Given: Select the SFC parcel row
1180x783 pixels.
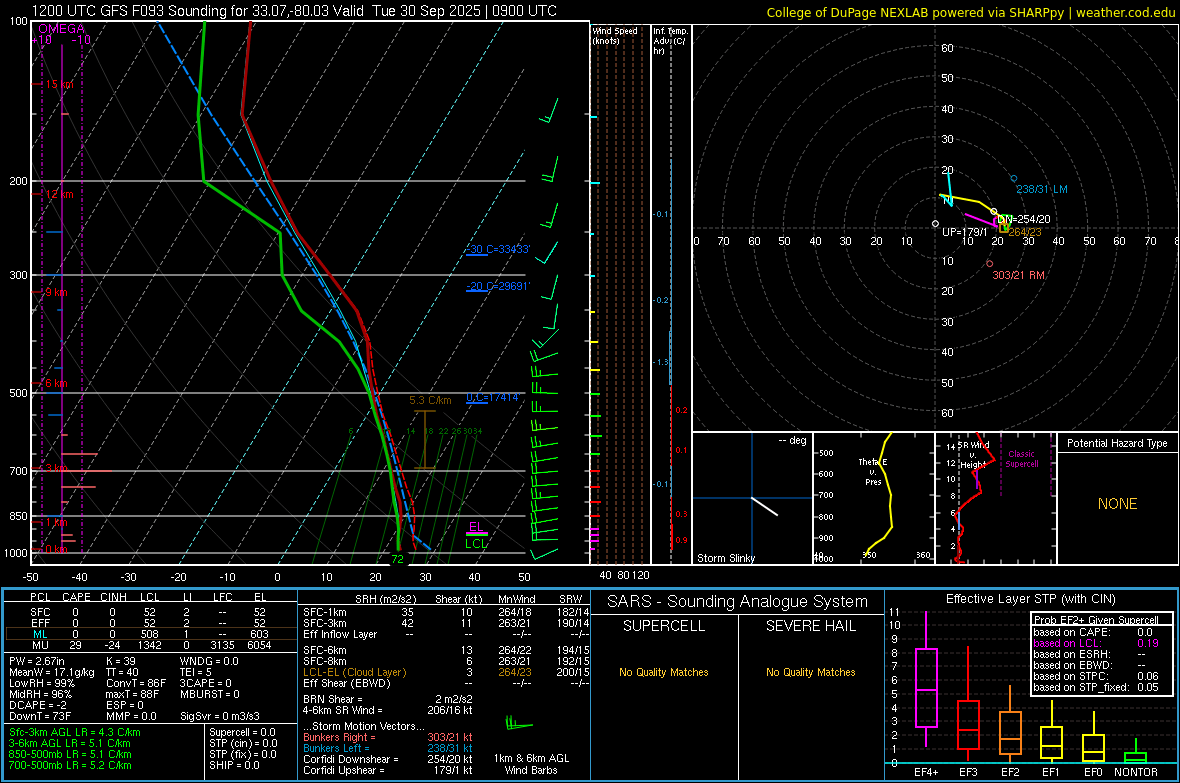Looking at the screenshot, I should 150,612.
